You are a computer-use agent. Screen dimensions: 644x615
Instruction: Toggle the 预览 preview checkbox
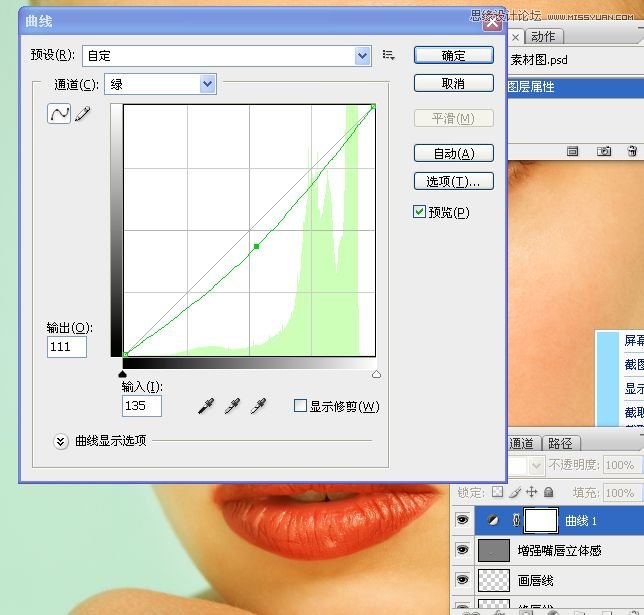[x=419, y=212]
